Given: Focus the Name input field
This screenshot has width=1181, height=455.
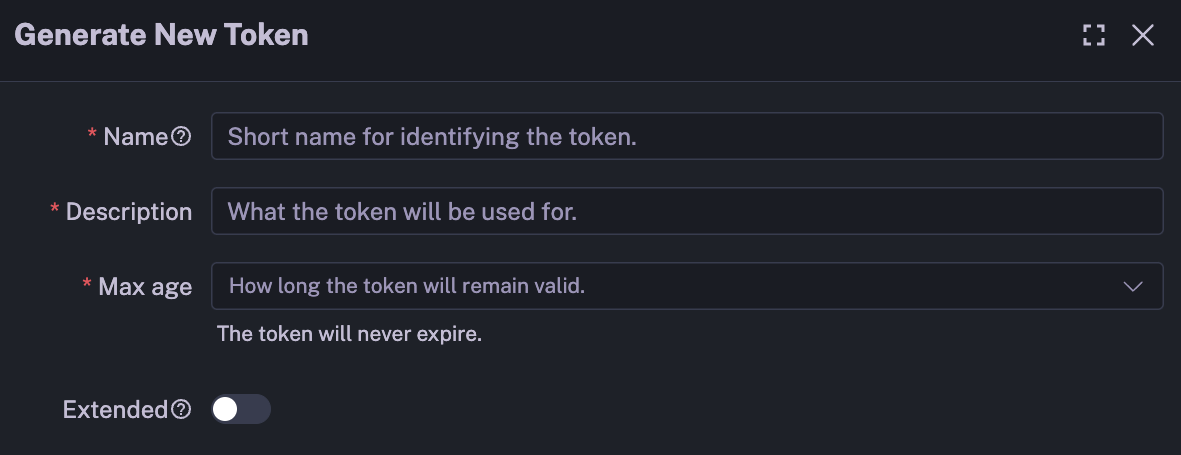Looking at the screenshot, I should [x=686, y=137].
